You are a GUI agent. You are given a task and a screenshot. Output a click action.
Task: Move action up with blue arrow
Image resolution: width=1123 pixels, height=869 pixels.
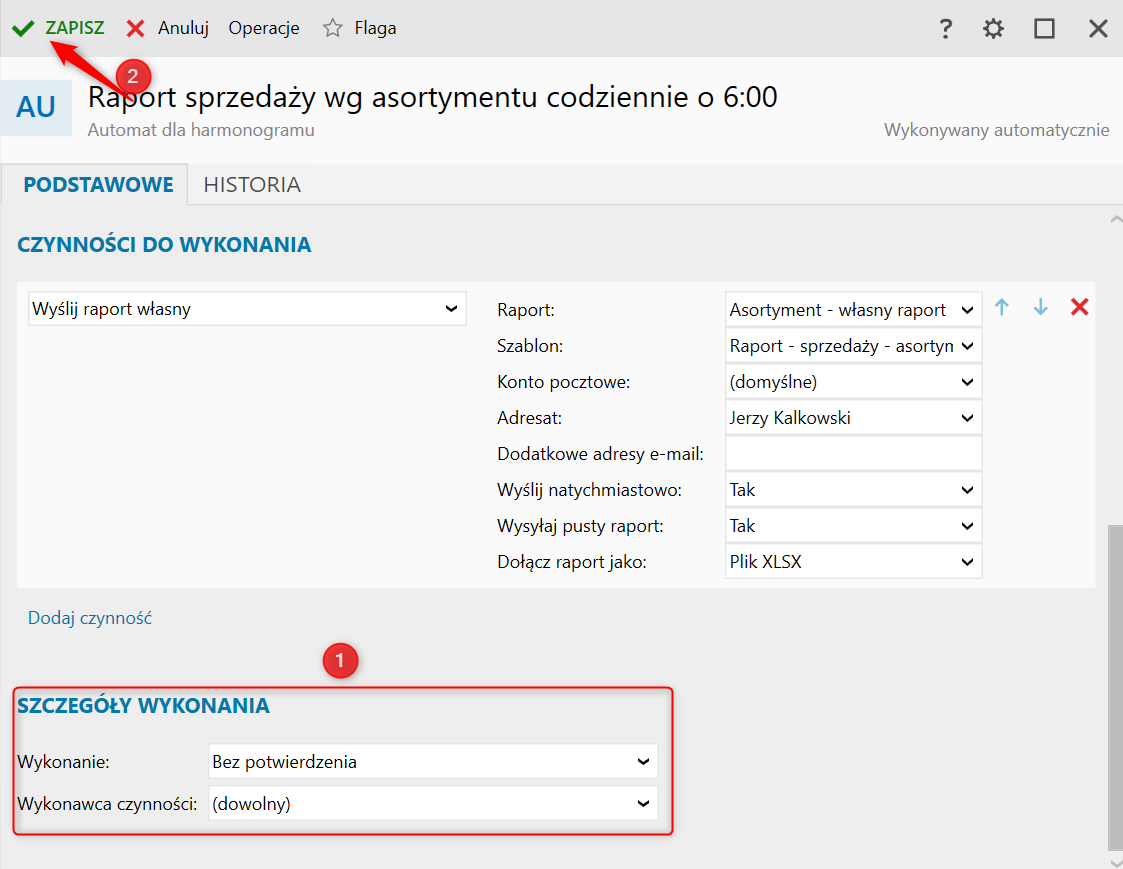[x=1001, y=307]
